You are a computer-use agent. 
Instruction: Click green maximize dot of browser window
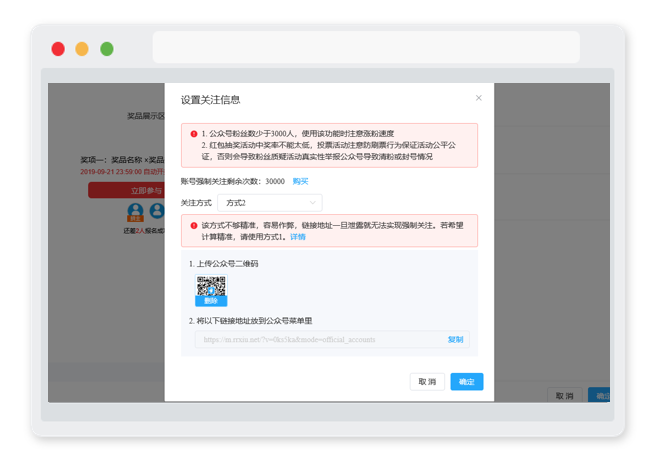tap(107, 49)
